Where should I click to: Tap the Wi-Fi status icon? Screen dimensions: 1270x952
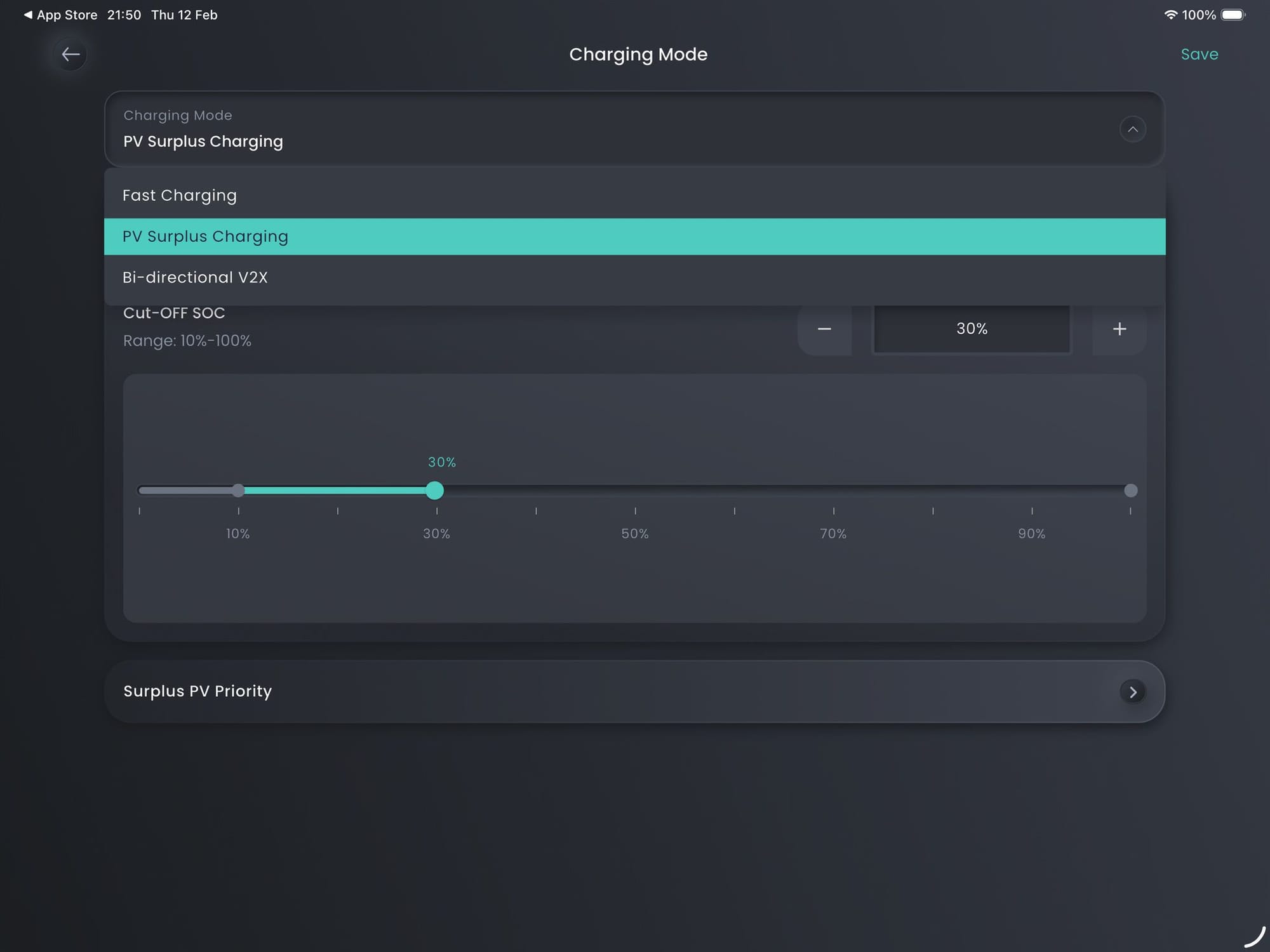click(1170, 15)
